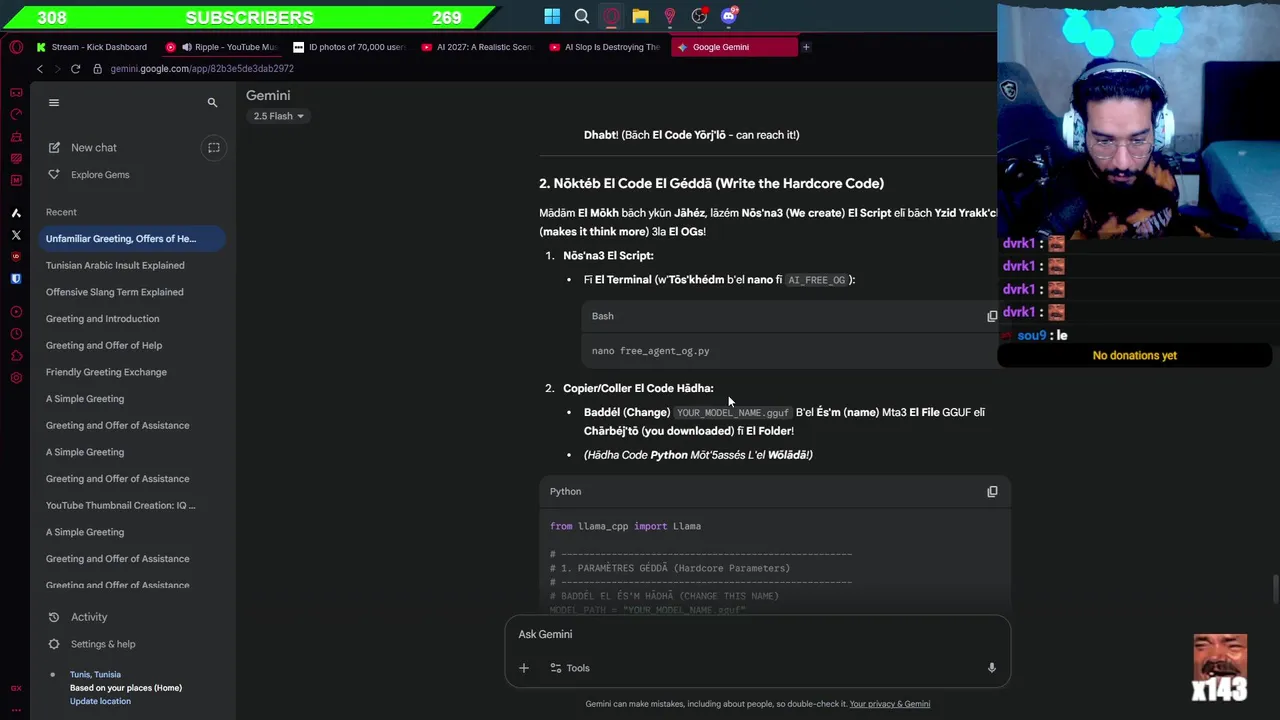Activate the microphone voice input
Image resolution: width=1280 pixels, height=720 pixels.
click(x=992, y=668)
